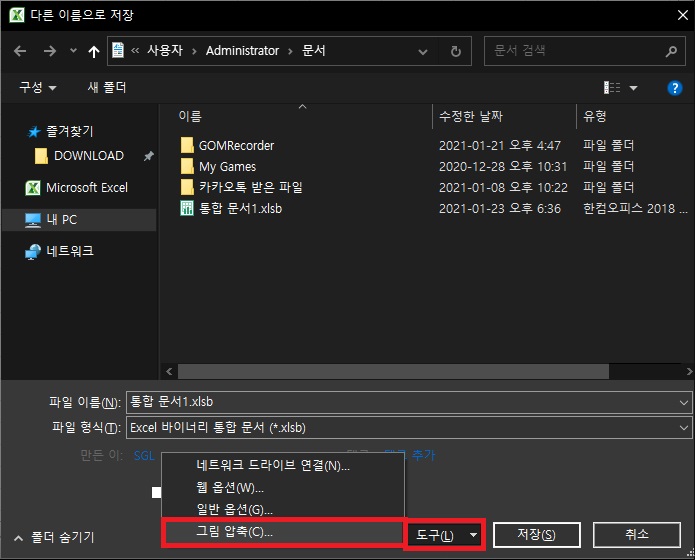Click date 2020-12-28 오후 10:31
This screenshot has width=695, height=560.
tap(503, 167)
